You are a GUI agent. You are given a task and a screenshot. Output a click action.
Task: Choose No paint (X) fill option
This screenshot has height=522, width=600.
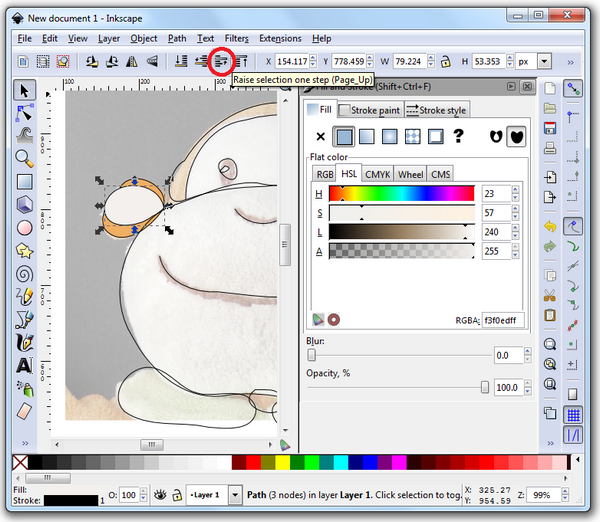point(321,136)
